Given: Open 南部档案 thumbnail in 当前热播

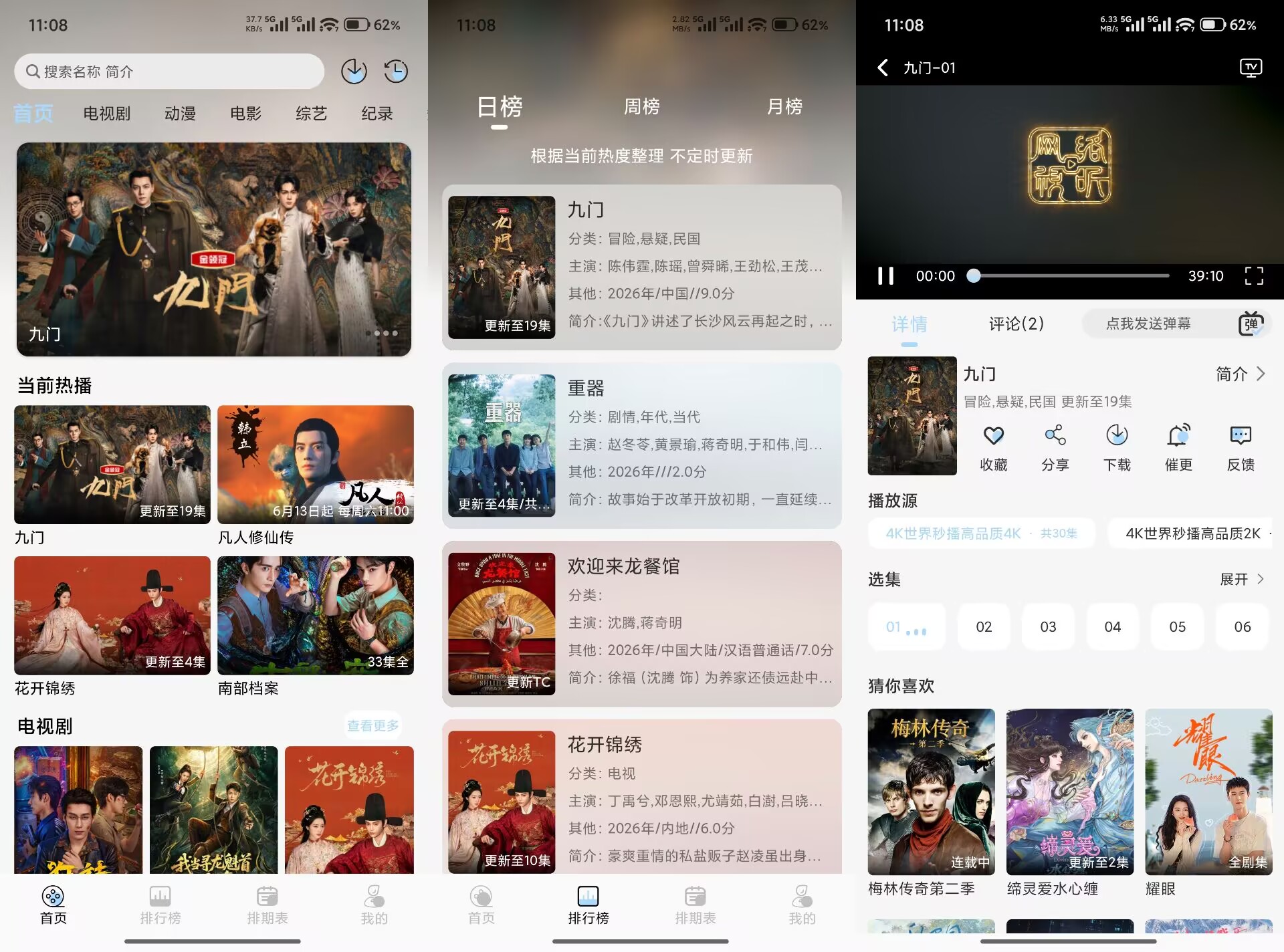Looking at the screenshot, I should (316, 615).
